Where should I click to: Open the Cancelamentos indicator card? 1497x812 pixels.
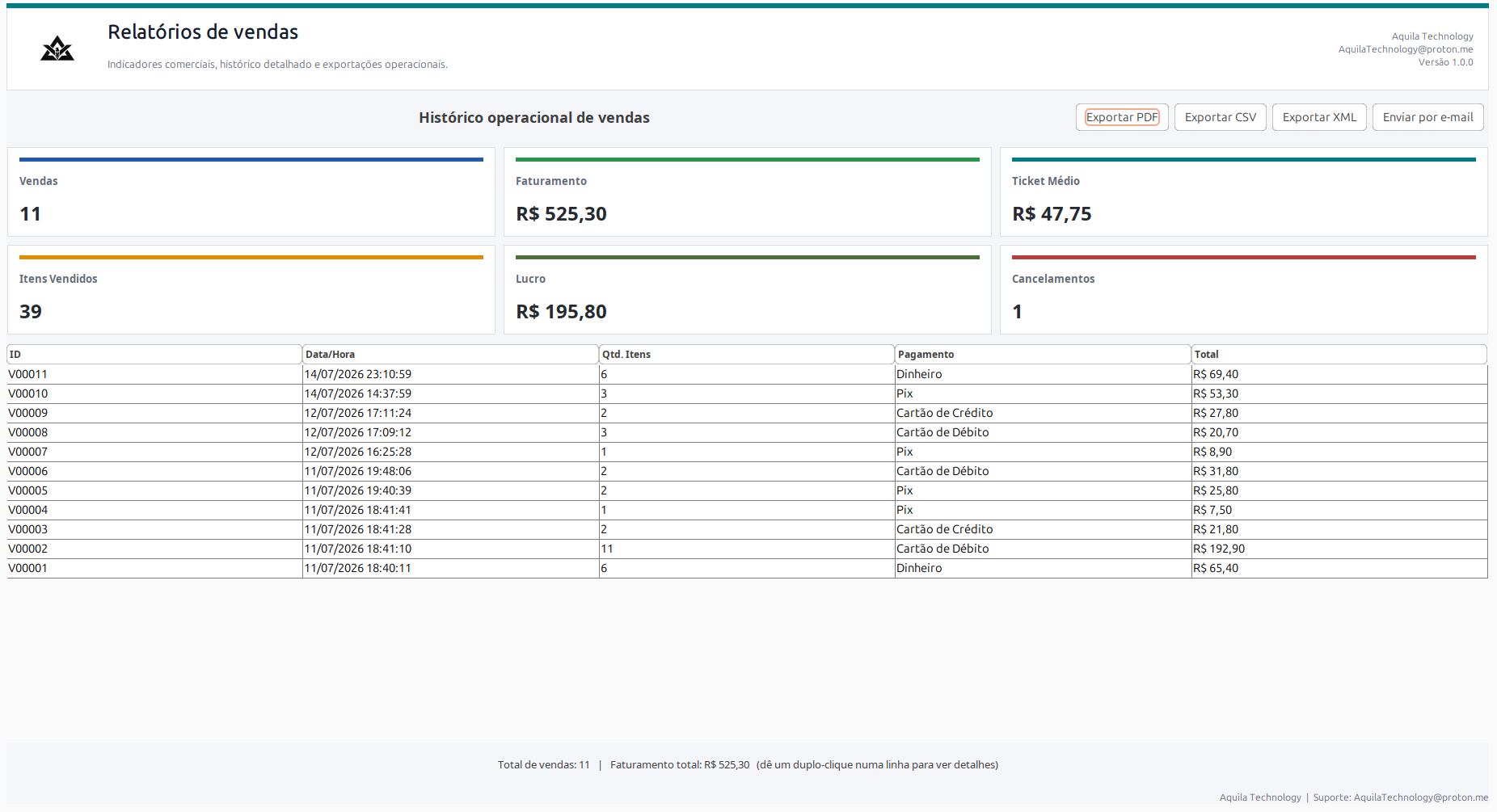1244,290
